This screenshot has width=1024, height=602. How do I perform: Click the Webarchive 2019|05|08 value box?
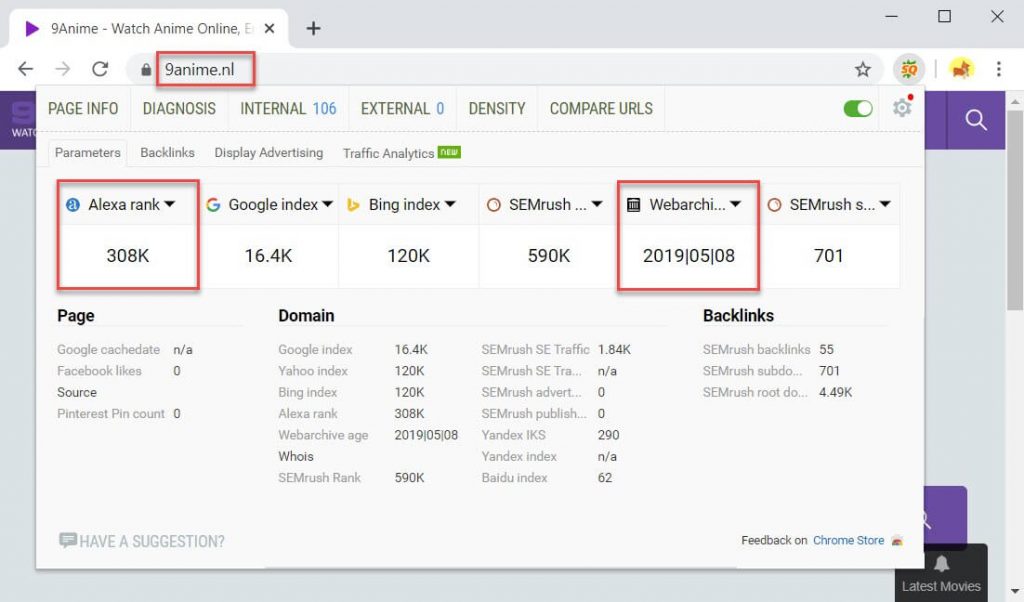689,256
